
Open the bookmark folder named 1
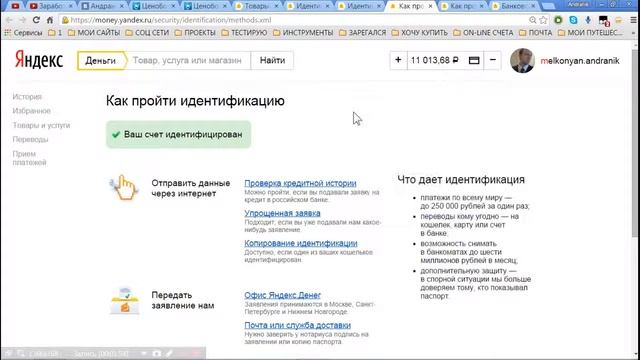[55, 33]
